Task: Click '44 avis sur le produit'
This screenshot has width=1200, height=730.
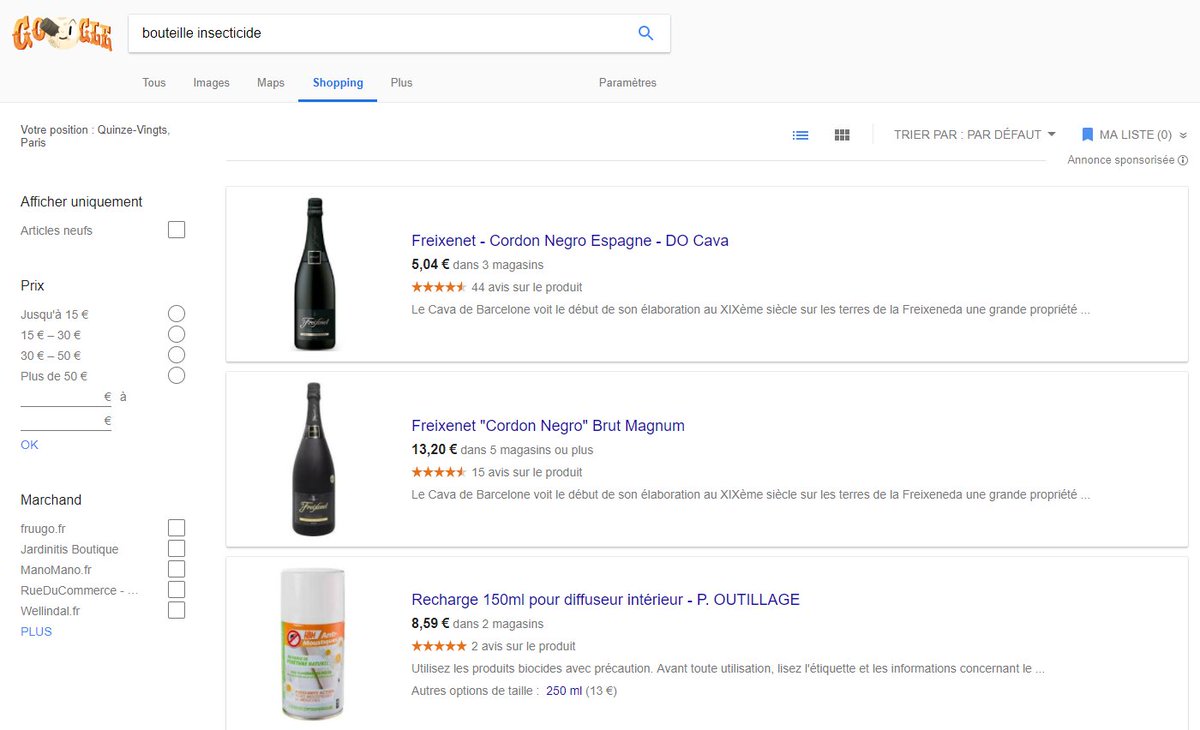Action: (526, 288)
